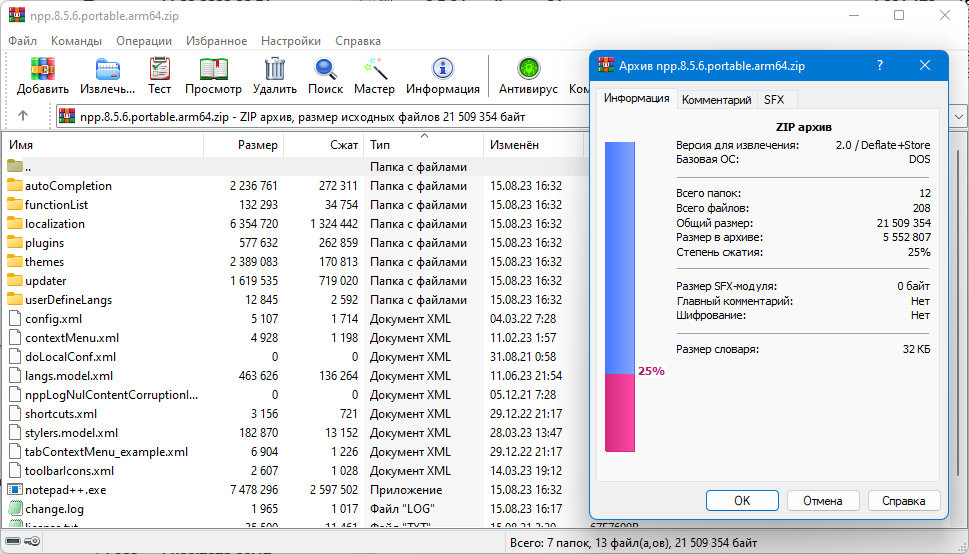Viewport: 969px width, 554px height.
Task: Go up one folder level arrow
Action: [23, 116]
